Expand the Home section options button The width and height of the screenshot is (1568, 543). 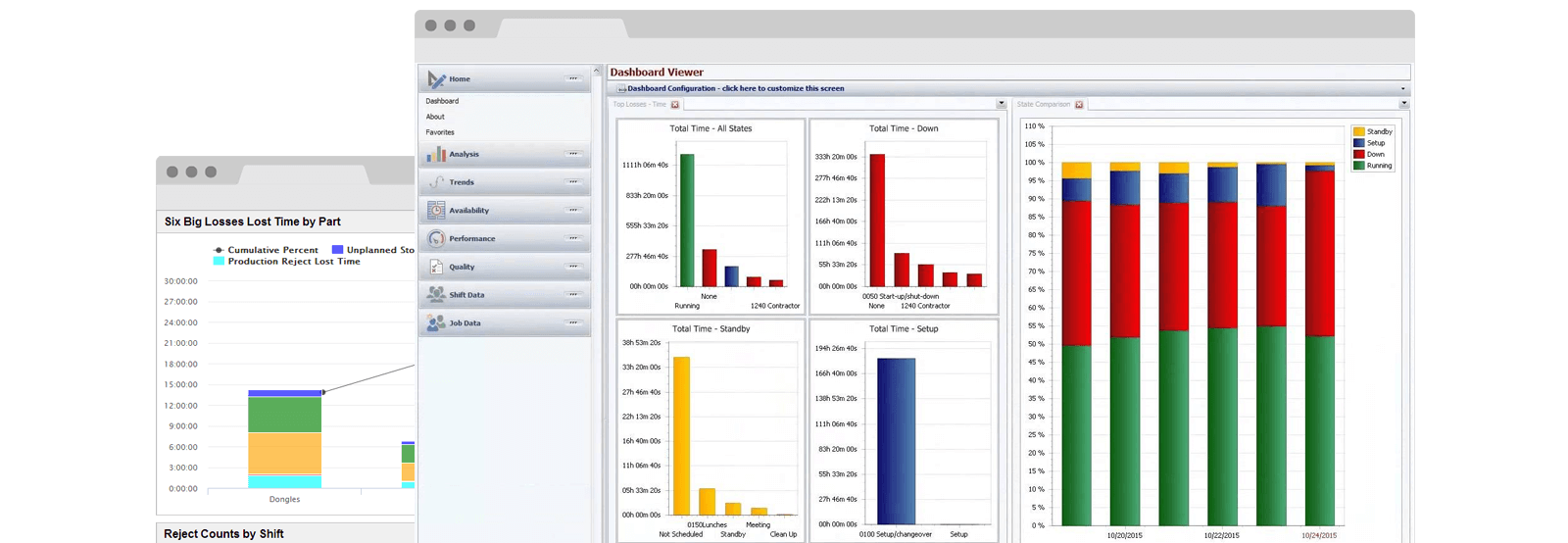(573, 78)
